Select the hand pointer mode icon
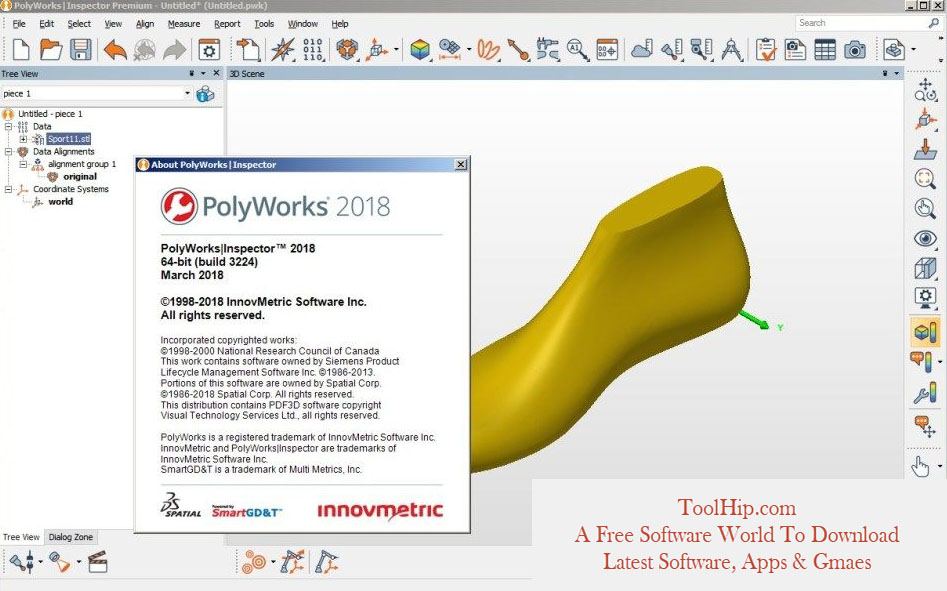 pyautogui.click(x=920, y=466)
